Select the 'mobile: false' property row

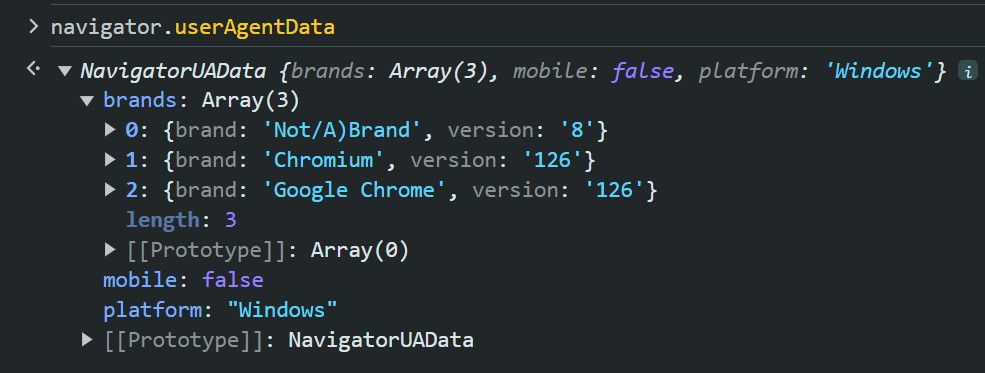pyautogui.click(x=183, y=280)
